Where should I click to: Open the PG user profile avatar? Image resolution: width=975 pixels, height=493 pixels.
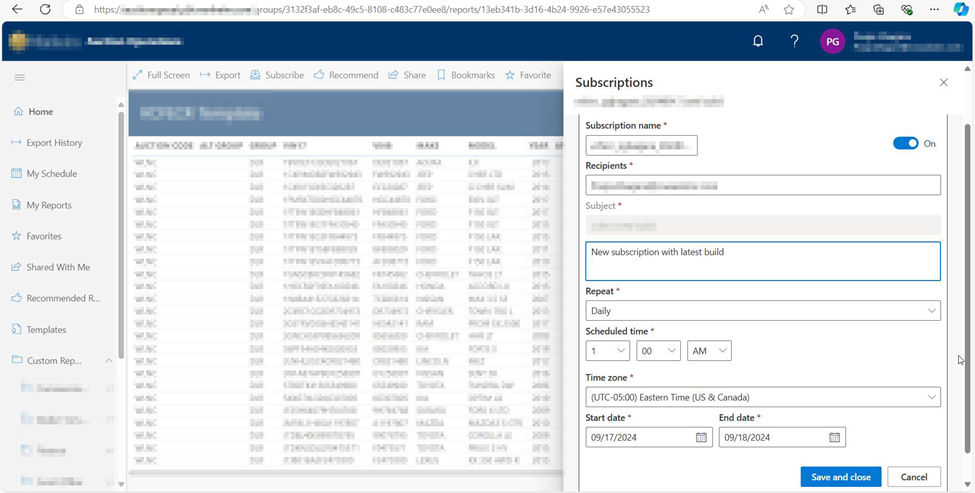click(833, 42)
